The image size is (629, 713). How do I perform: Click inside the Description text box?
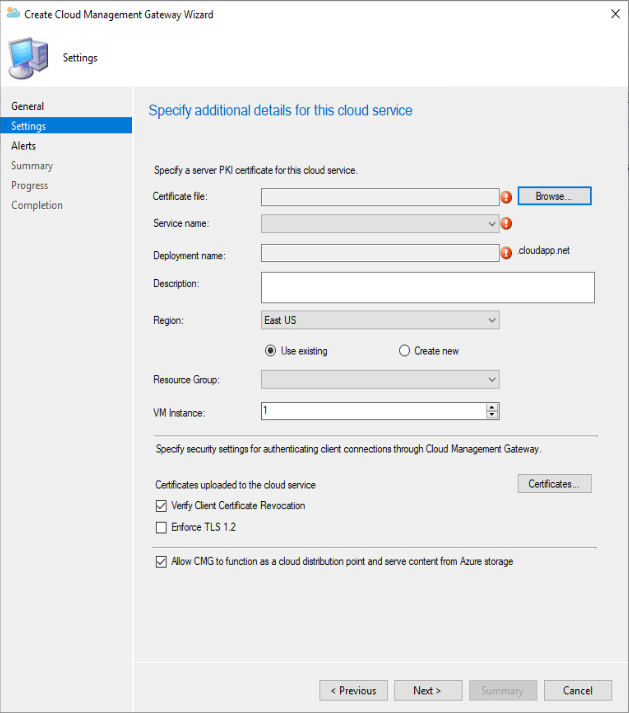coord(427,287)
